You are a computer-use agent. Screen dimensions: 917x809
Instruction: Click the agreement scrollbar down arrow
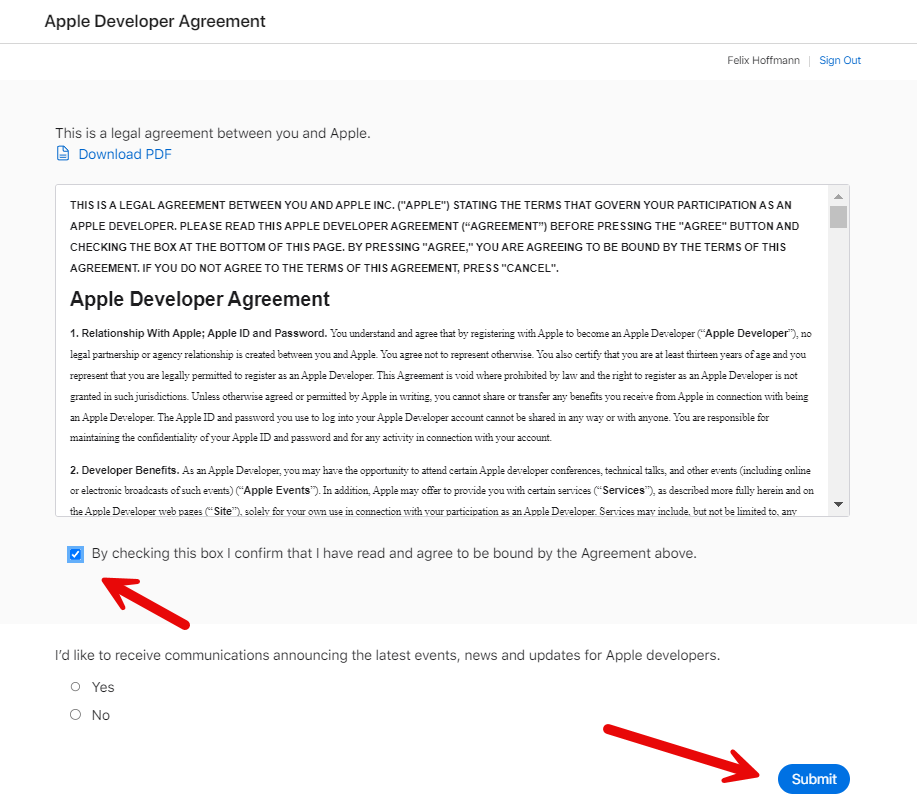tap(838, 505)
